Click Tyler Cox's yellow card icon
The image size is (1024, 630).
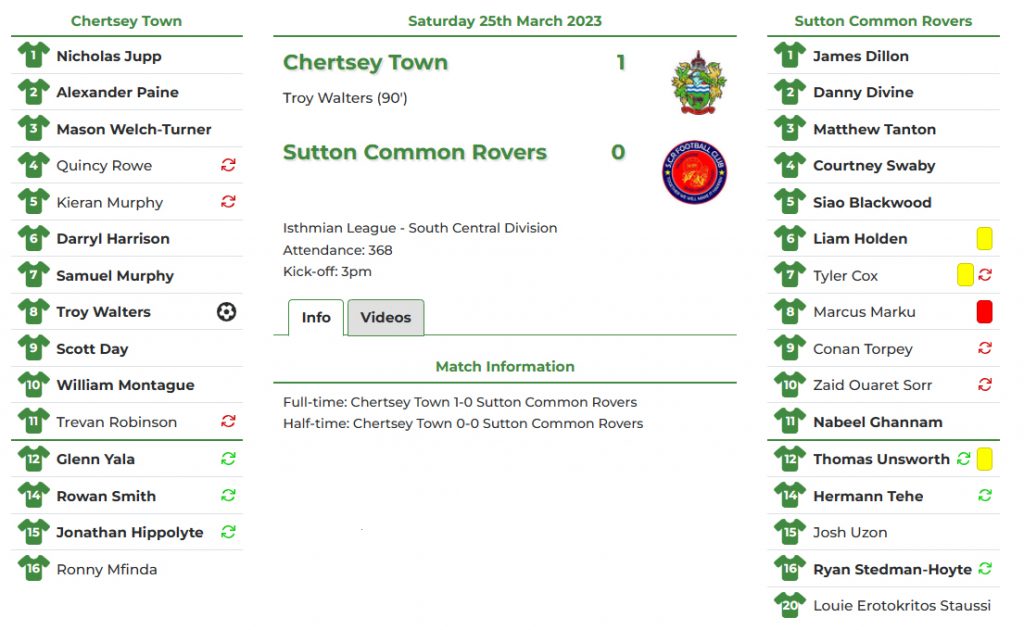(x=965, y=275)
